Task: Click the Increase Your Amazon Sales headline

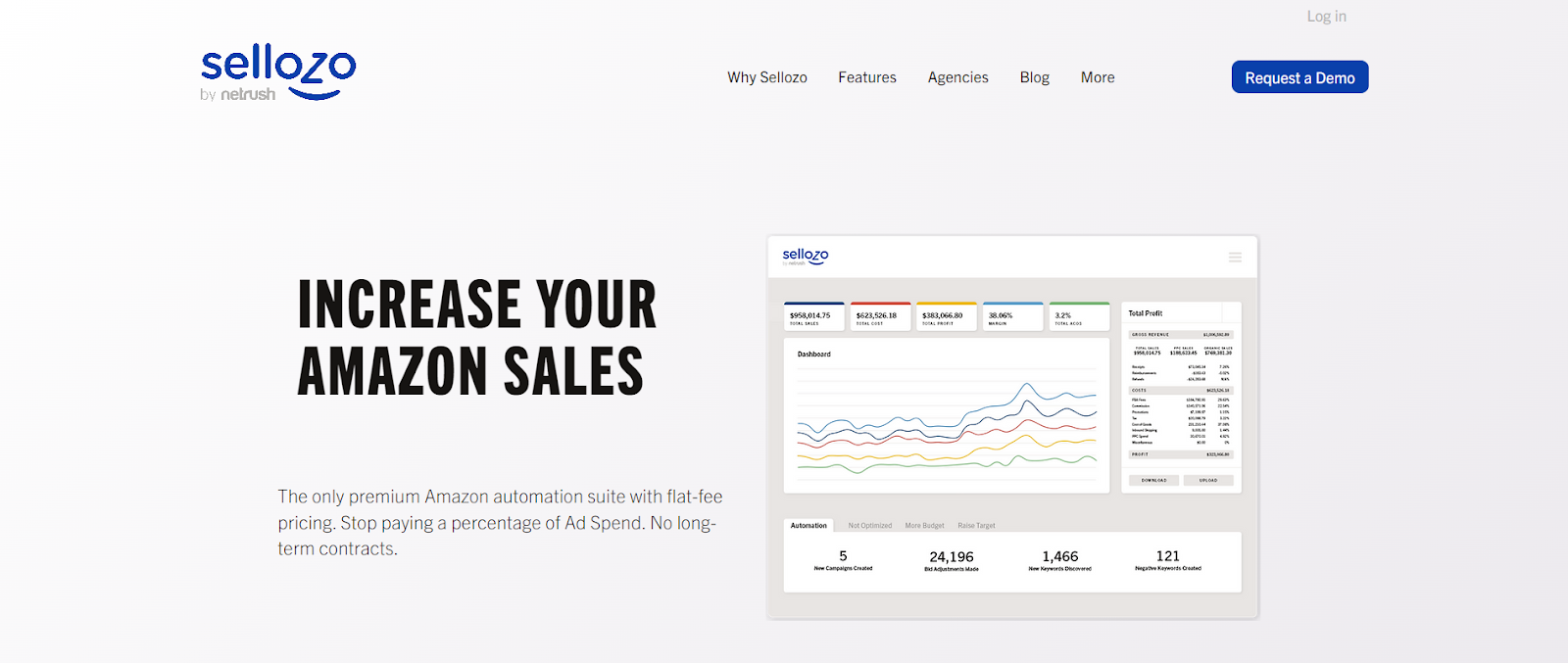Action: click(477, 337)
